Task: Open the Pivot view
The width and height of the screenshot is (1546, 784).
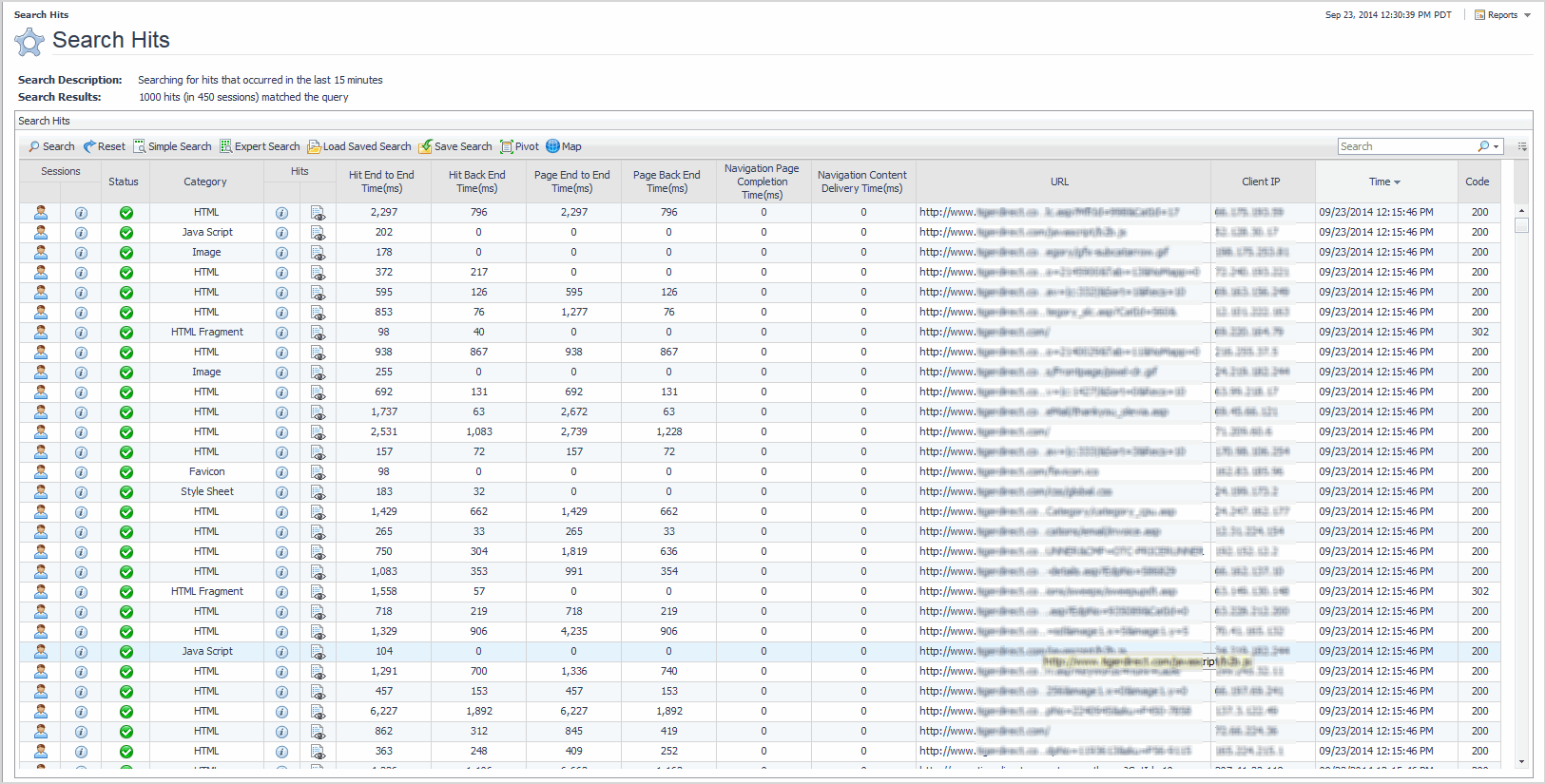Action: tap(519, 146)
